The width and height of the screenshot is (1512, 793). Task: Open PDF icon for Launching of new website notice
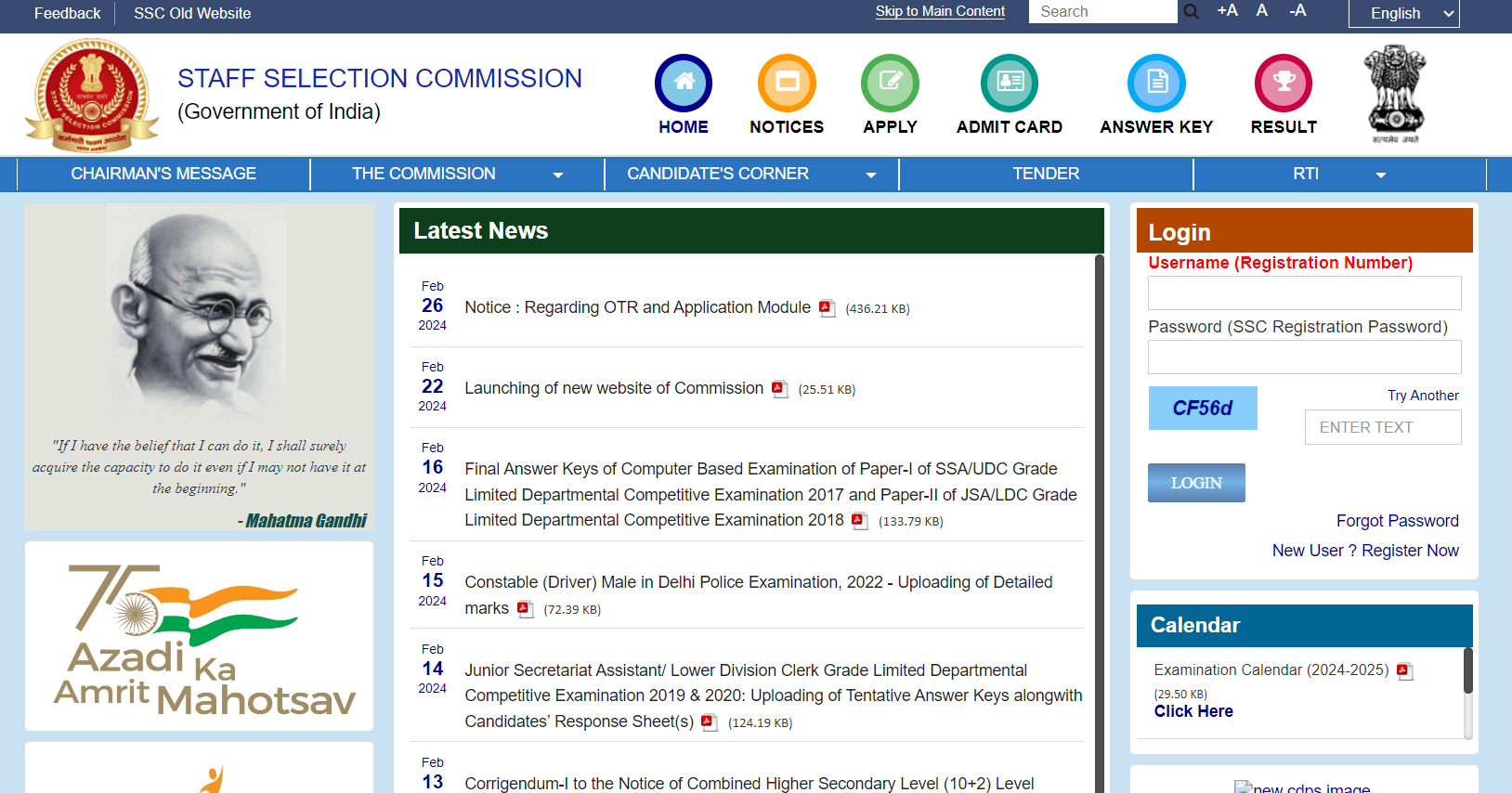pos(779,389)
